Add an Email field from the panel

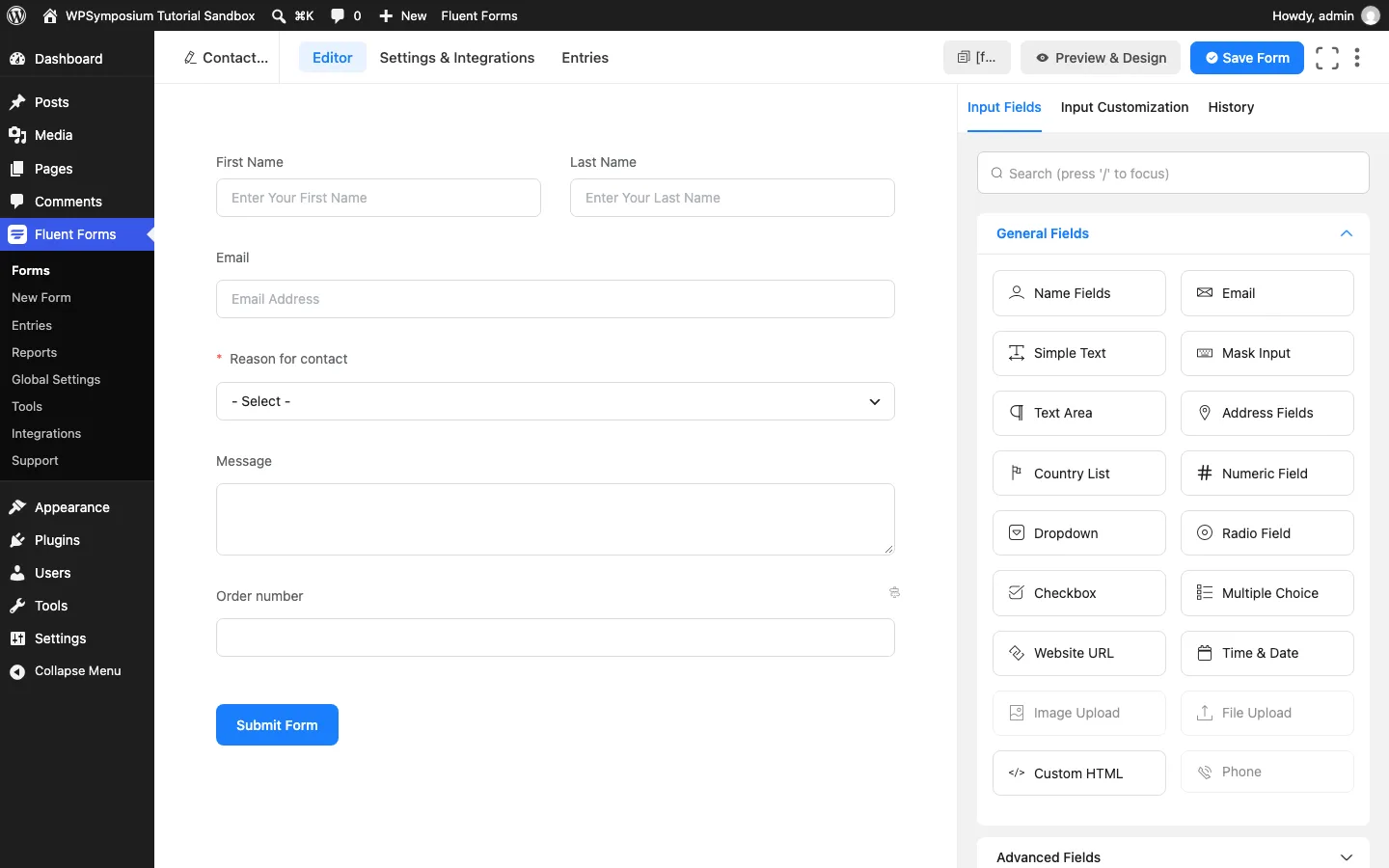point(1266,293)
